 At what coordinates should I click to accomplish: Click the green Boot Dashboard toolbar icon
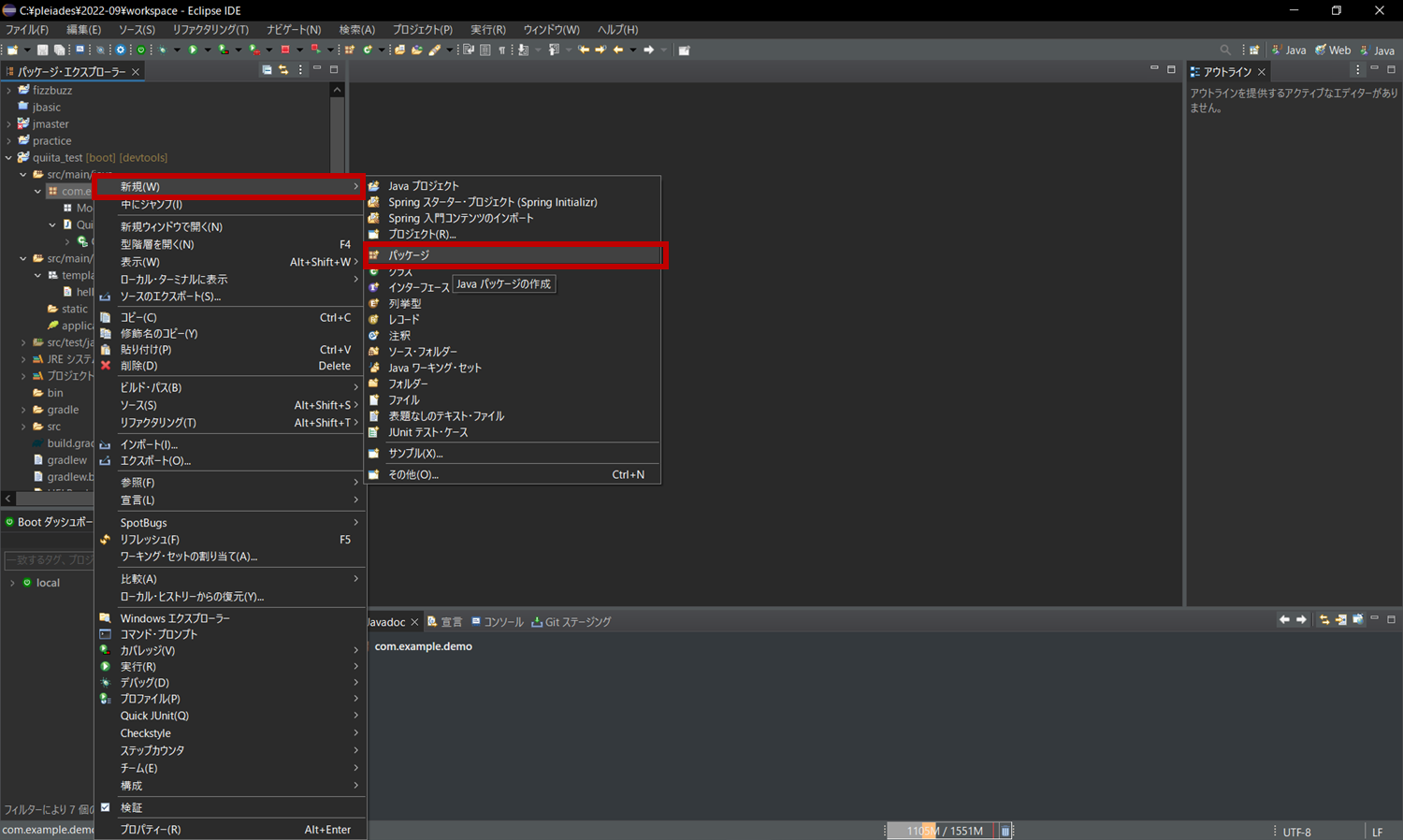141,50
